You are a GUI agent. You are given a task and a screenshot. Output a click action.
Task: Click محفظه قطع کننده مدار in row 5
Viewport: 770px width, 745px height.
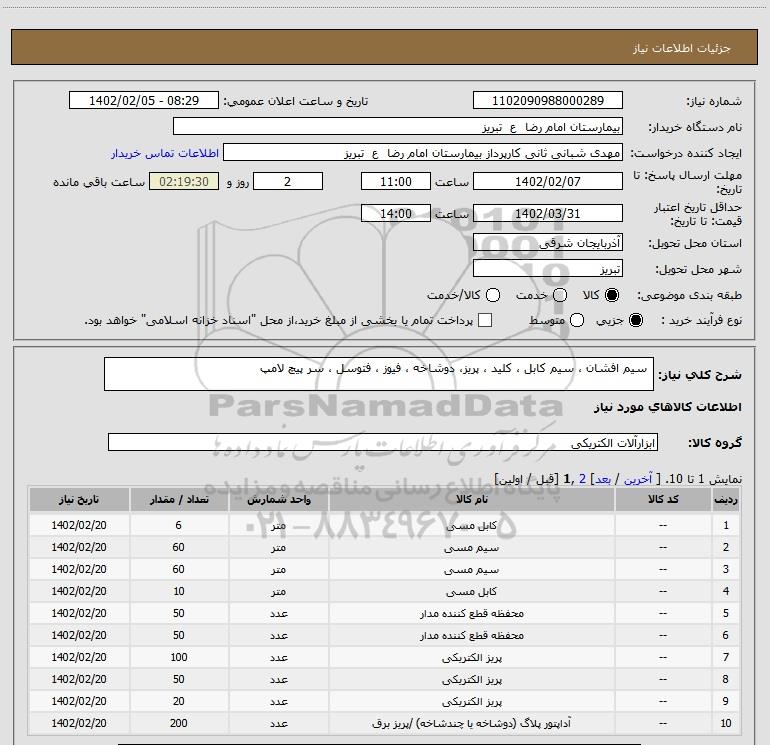pos(471,613)
